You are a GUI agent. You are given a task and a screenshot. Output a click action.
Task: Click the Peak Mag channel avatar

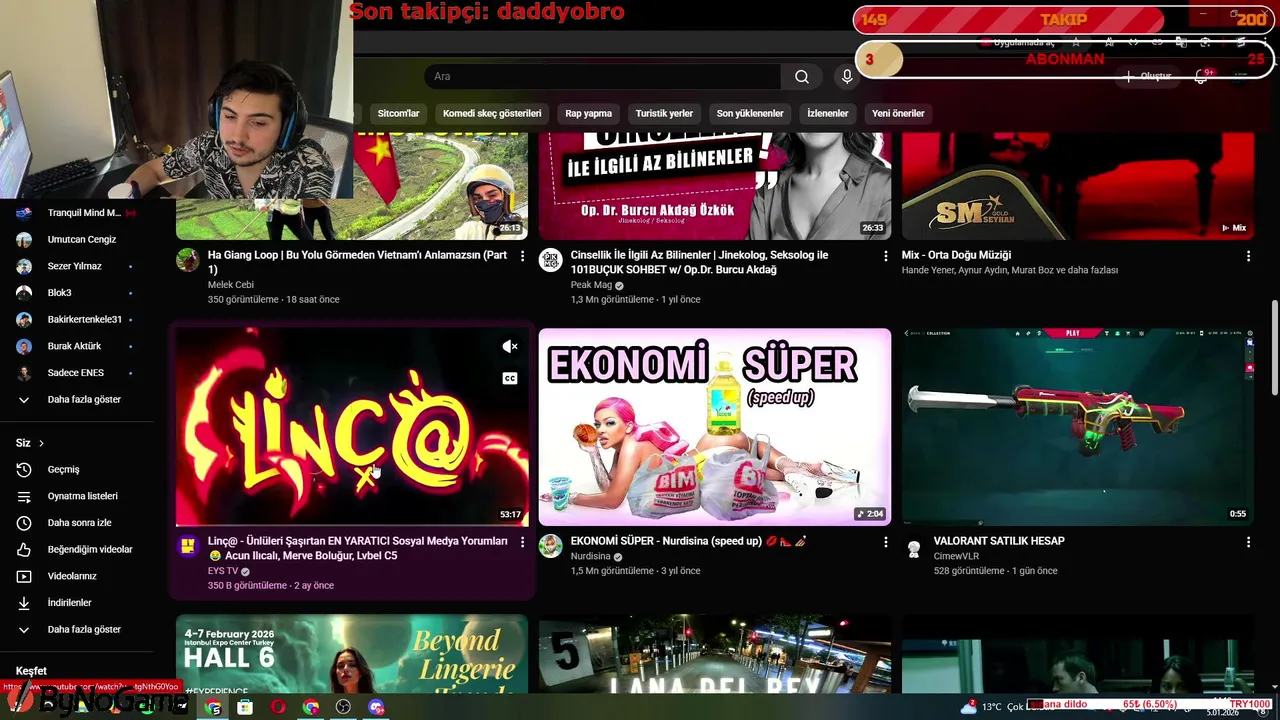(550, 260)
